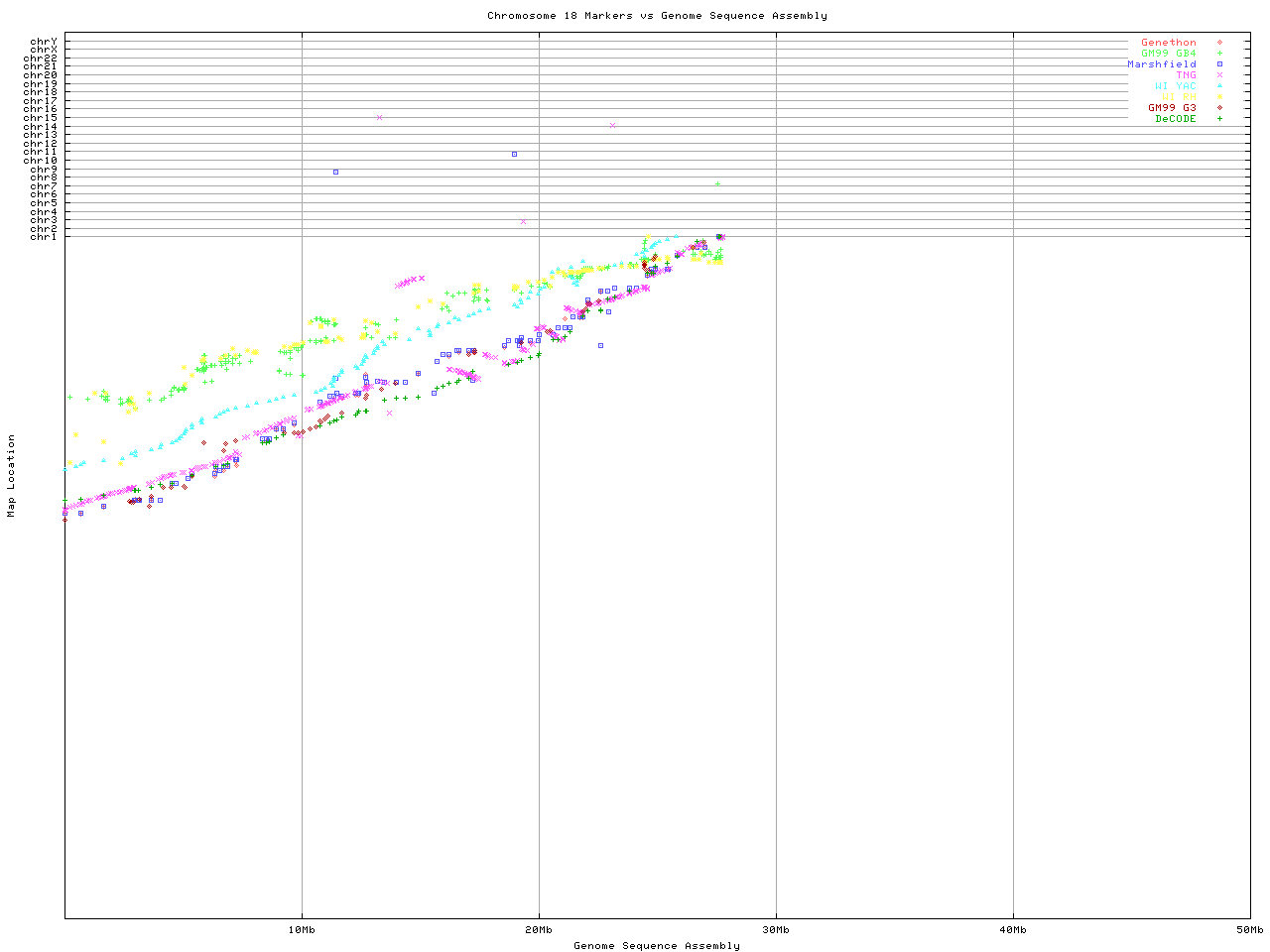Select the Genethon legend label
The width and height of the screenshot is (1270, 952).
coord(1168,43)
